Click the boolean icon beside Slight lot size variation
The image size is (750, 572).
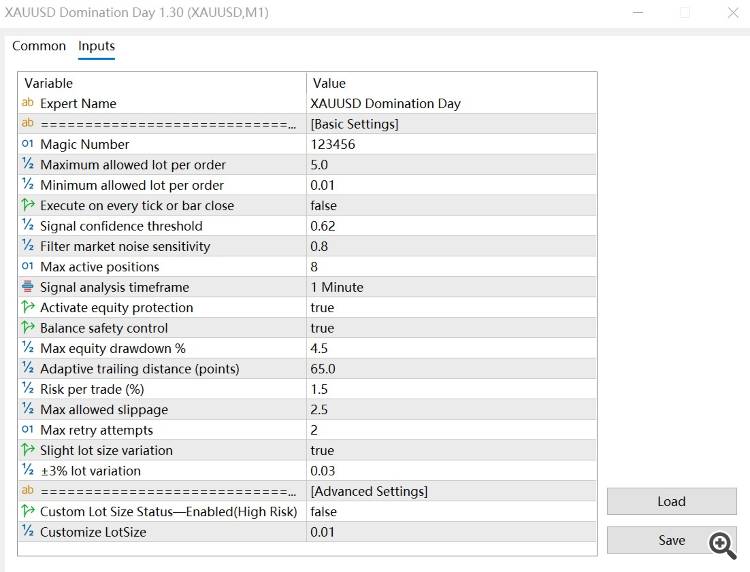pos(28,451)
